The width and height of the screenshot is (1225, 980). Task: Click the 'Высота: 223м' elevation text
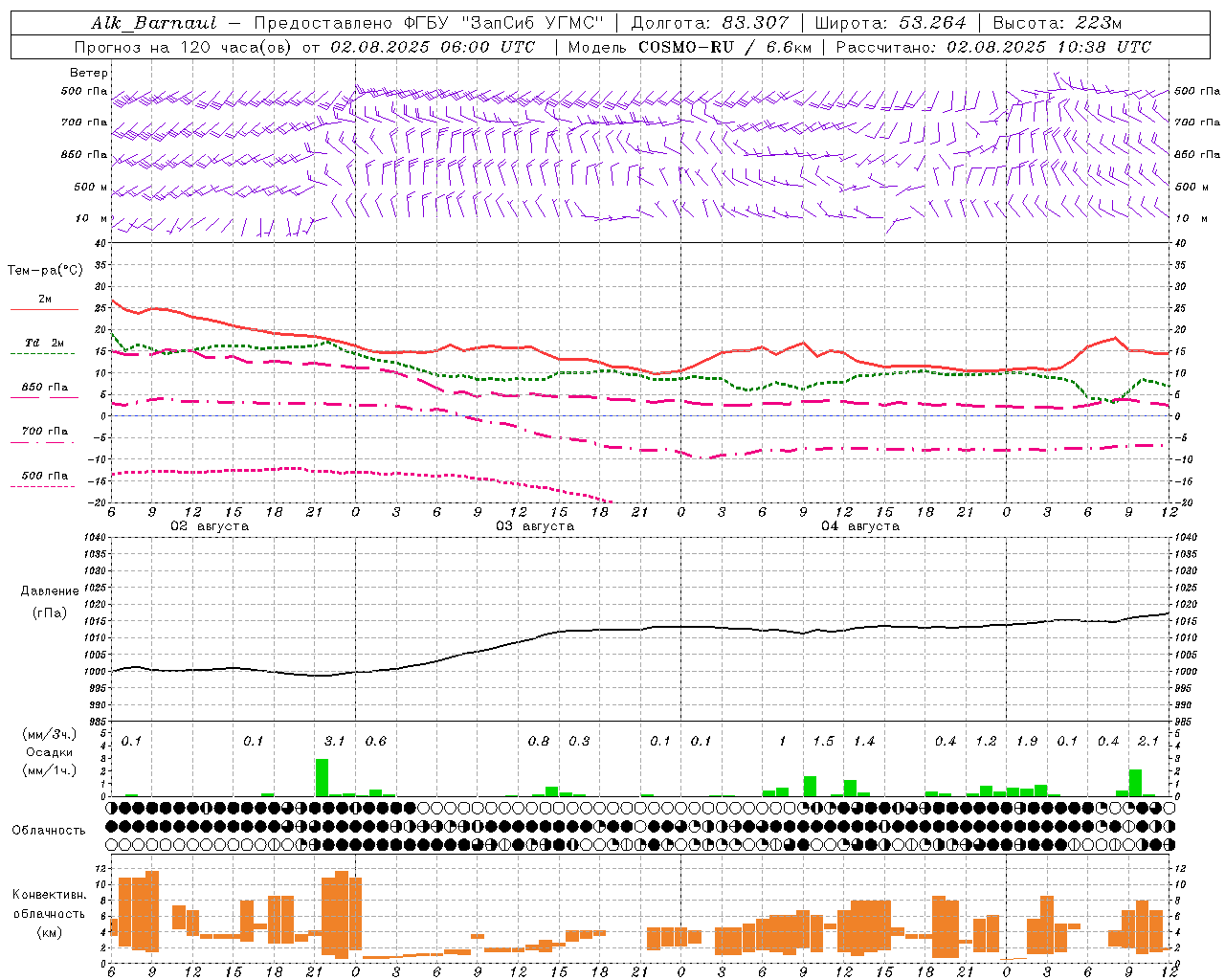tap(1057, 23)
